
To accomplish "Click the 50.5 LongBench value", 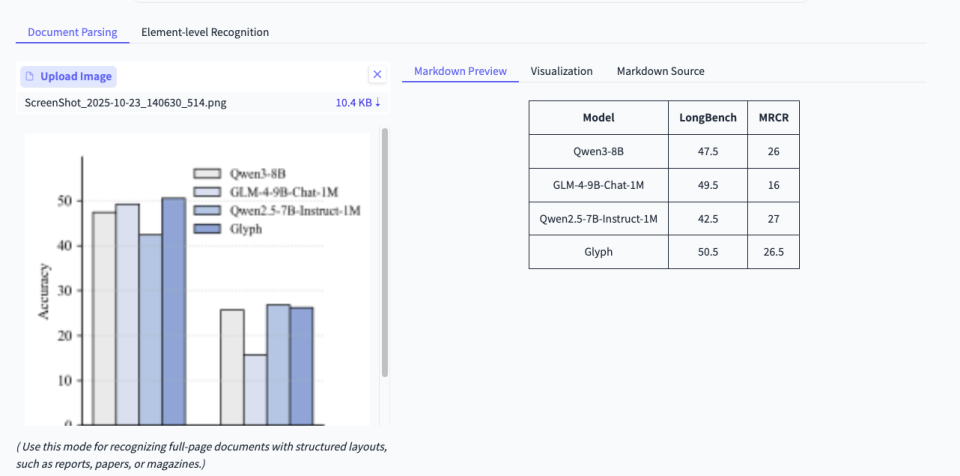I will (x=708, y=251).
